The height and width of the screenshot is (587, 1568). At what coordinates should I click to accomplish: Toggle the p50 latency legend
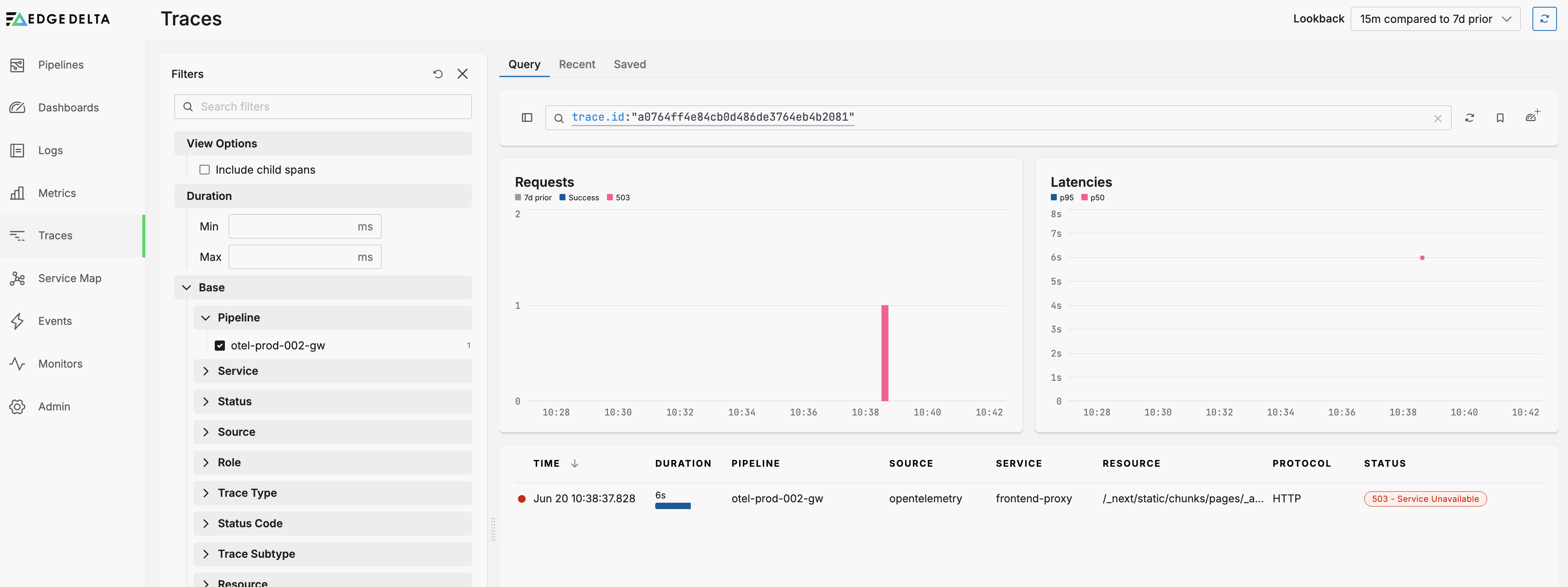(1093, 197)
